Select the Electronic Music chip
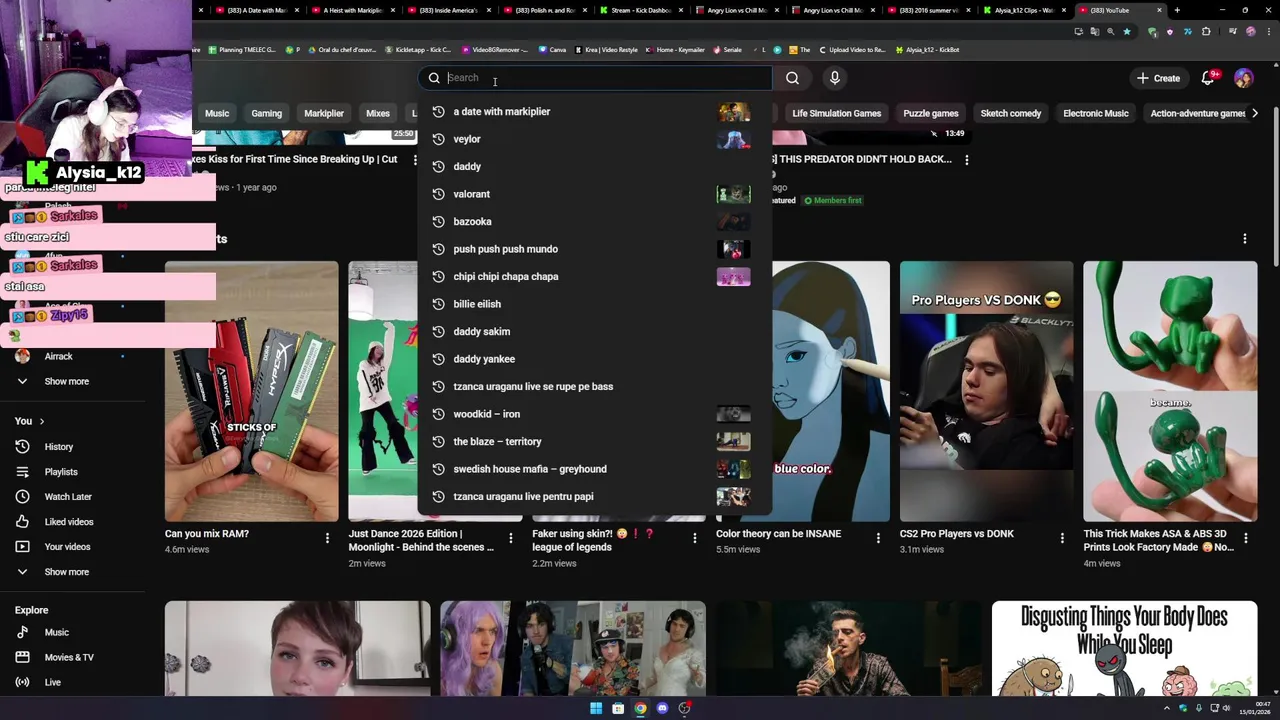Viewport: 1280px width, 720px height. pos(1096,113)
